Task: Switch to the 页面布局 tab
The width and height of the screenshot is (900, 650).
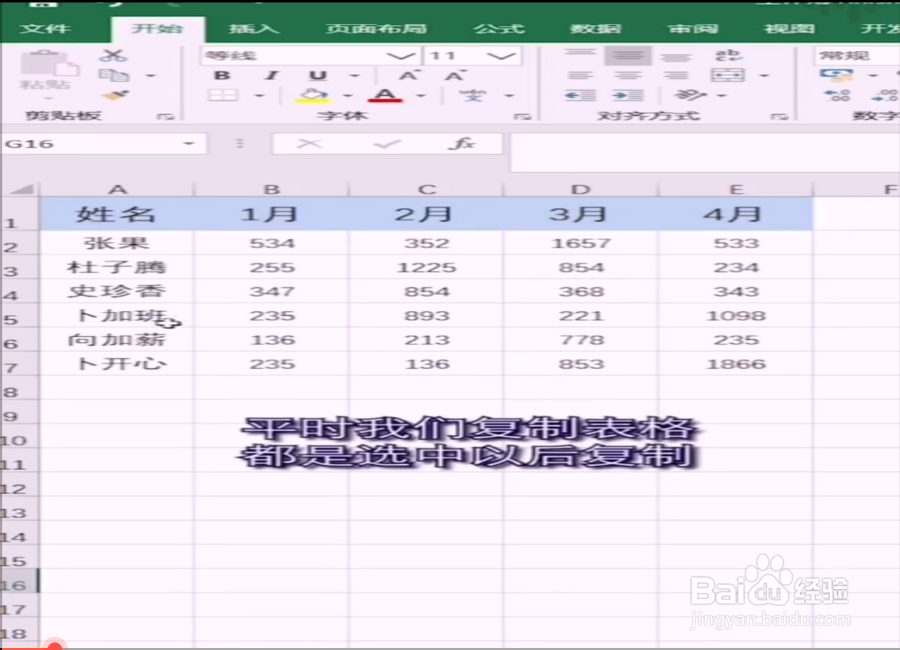Action: 376,28
